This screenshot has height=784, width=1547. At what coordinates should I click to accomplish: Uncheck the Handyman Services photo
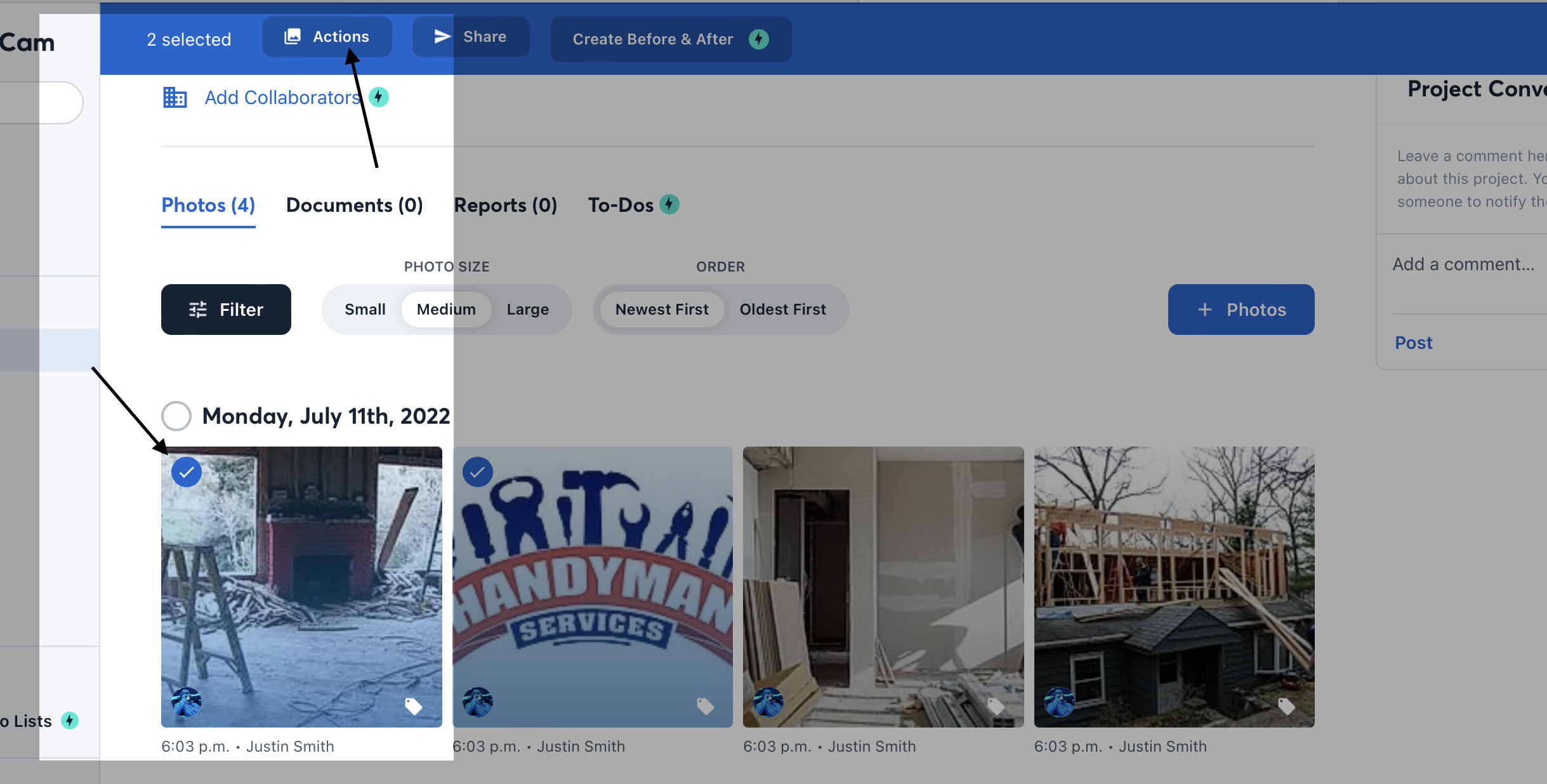(x=477, y=472)
